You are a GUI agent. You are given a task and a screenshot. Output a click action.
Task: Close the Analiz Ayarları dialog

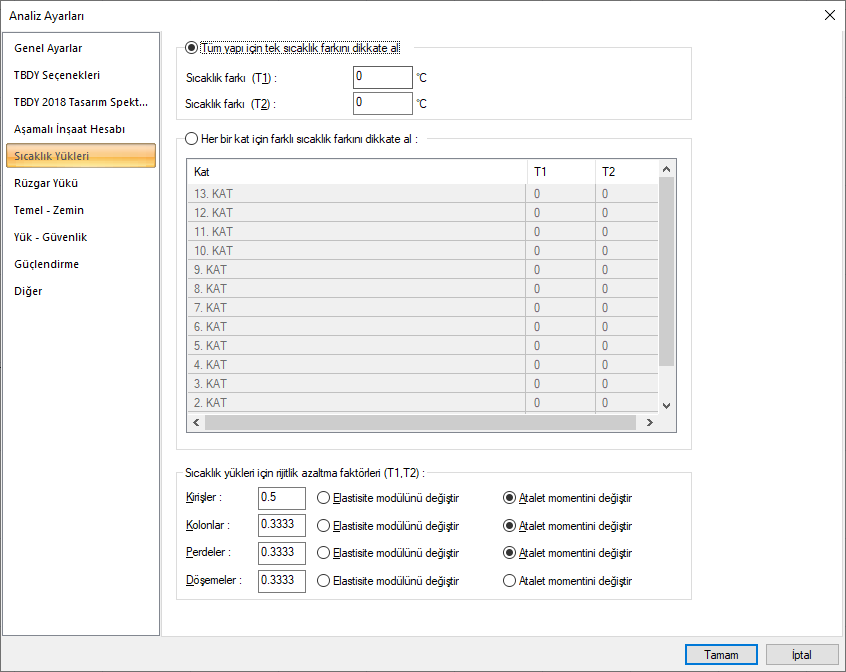tap(829, 15)
